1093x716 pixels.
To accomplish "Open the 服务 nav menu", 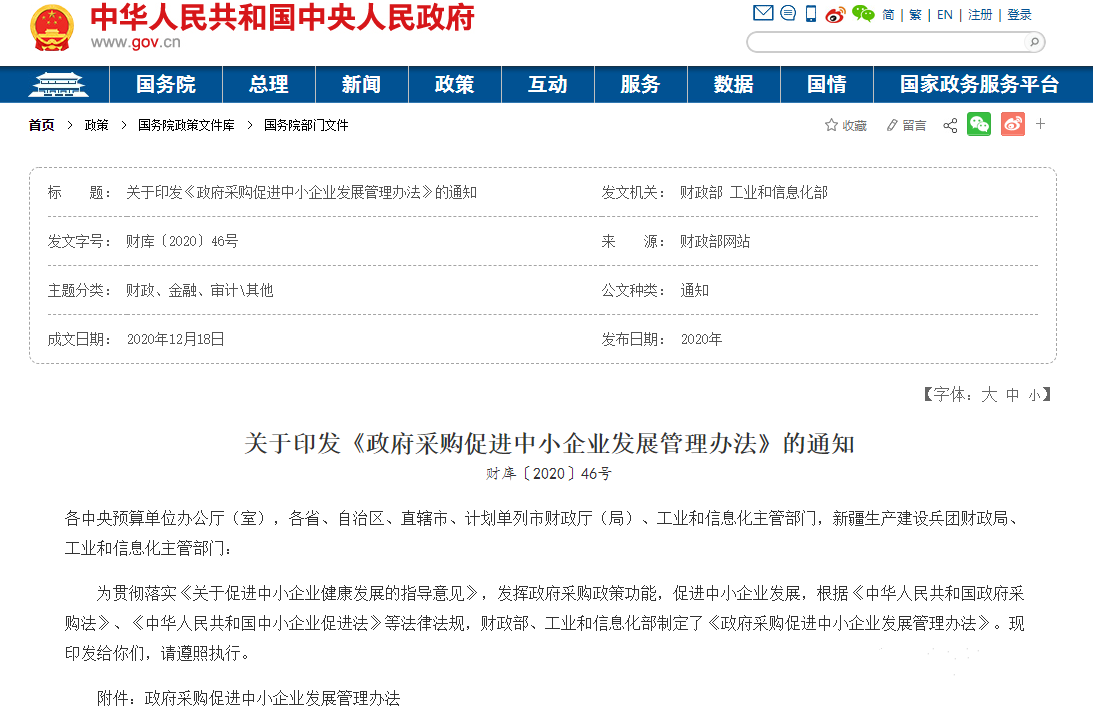I will point(641,84).
